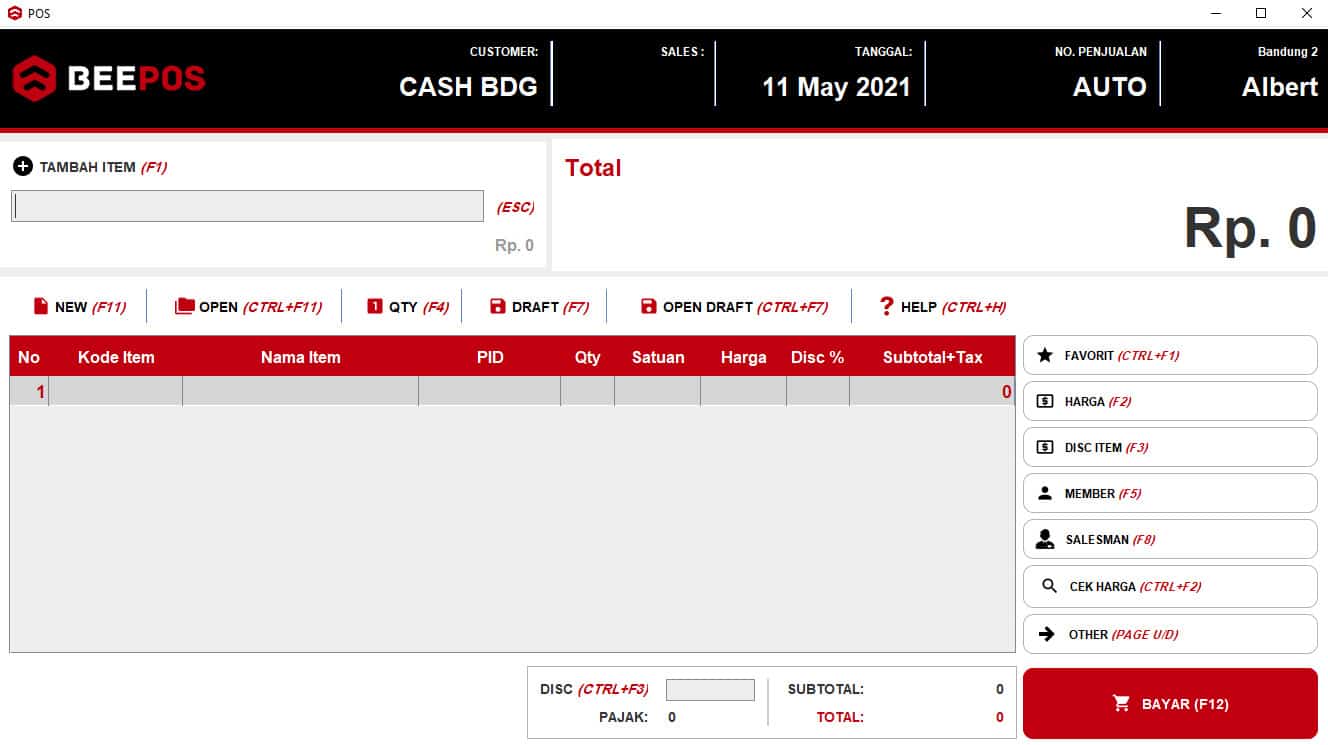Image resolution: width=1328 pixels, height=745 pixels.
Task: Click the NEW file icon
Action: pyautogui.click(x=40, y=306)
